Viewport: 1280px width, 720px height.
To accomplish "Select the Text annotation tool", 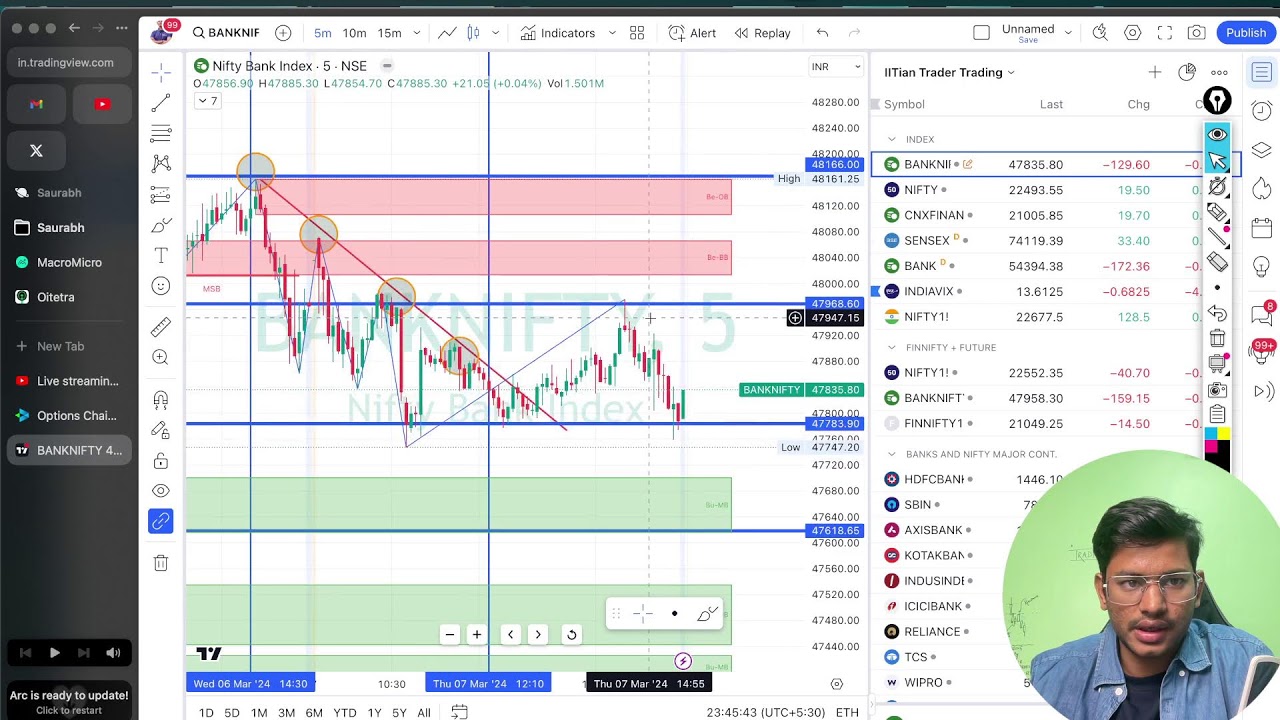I will point(161,256).
